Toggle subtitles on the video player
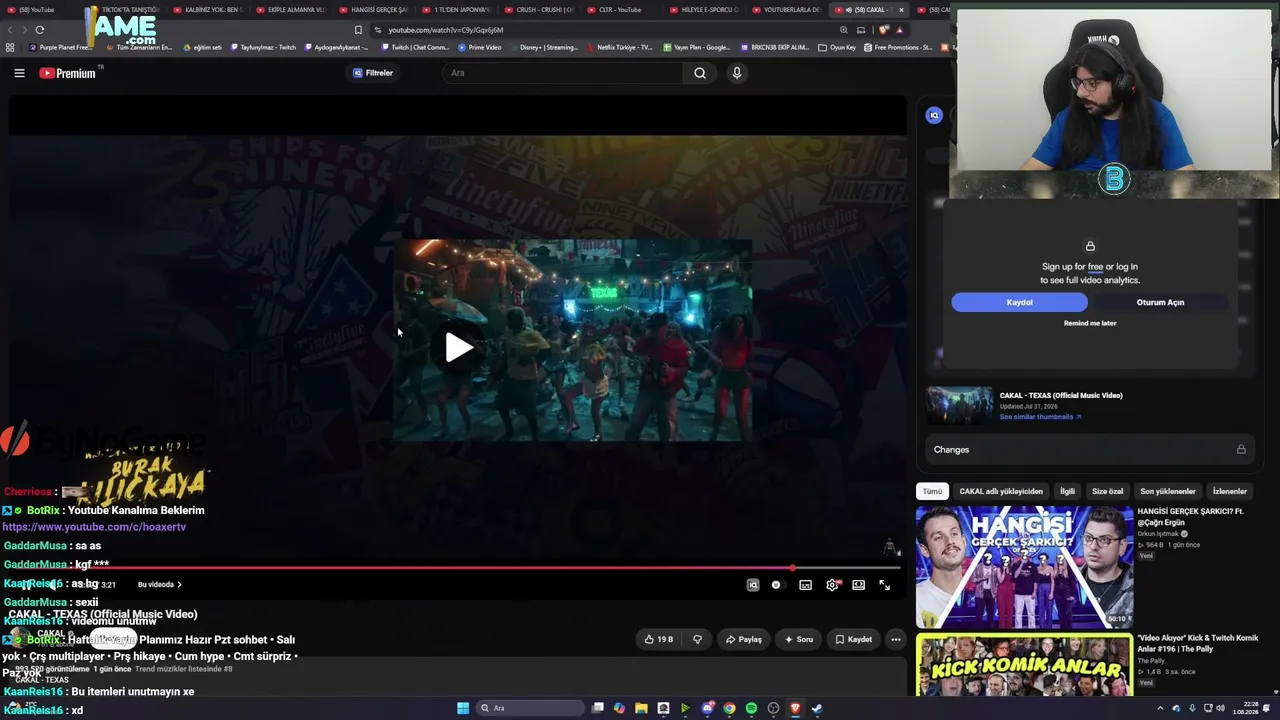This screenshot has width=1280, height=720. (805, 585)
